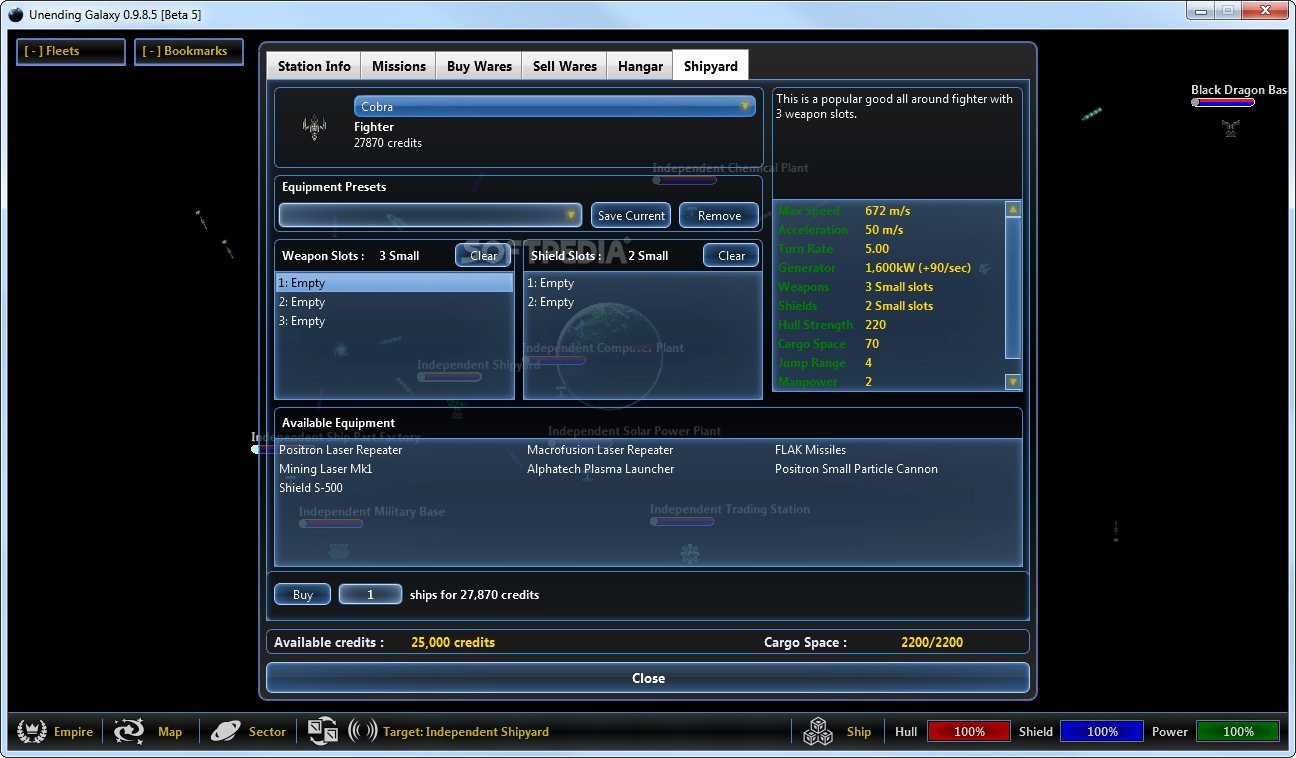
Task: Click the blue Shield 100% bar
Action: pyautogui.click(x=1101, y=731)
